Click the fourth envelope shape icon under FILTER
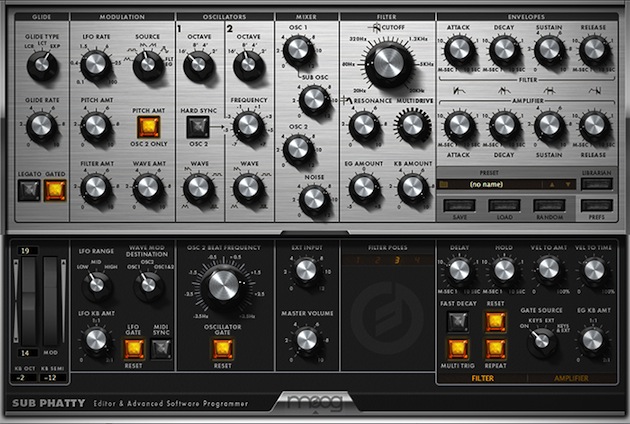The width and height of the screenshot is (630, 424). point(595,91)
